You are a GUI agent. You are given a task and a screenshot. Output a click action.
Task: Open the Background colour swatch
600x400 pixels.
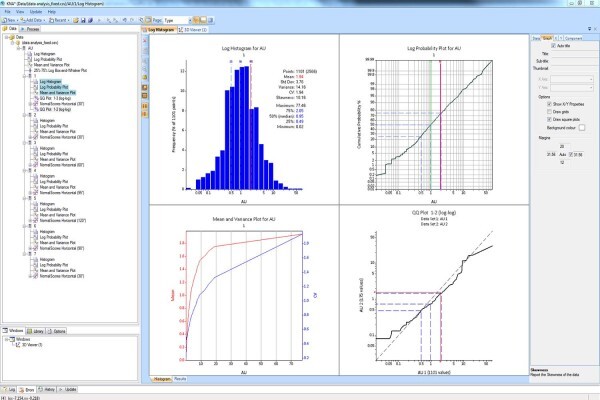click(582, 128)
